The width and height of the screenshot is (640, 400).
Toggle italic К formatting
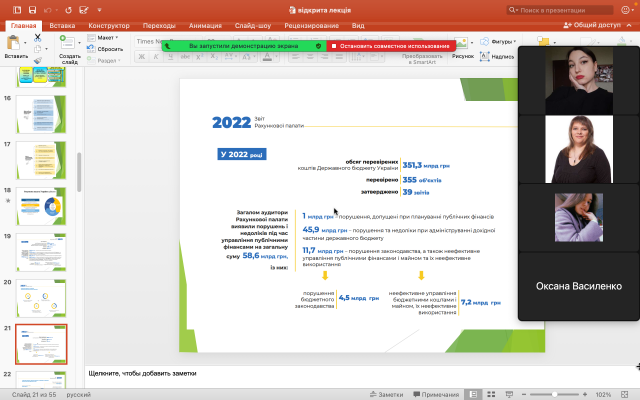156,57
